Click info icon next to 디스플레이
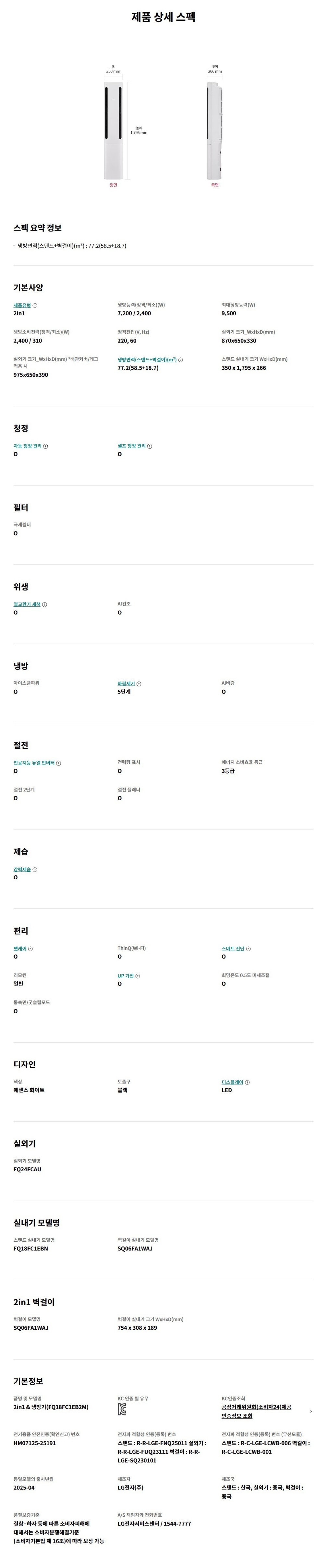327x1568 pixels. pyautogui.click(x=247, y=1082)
